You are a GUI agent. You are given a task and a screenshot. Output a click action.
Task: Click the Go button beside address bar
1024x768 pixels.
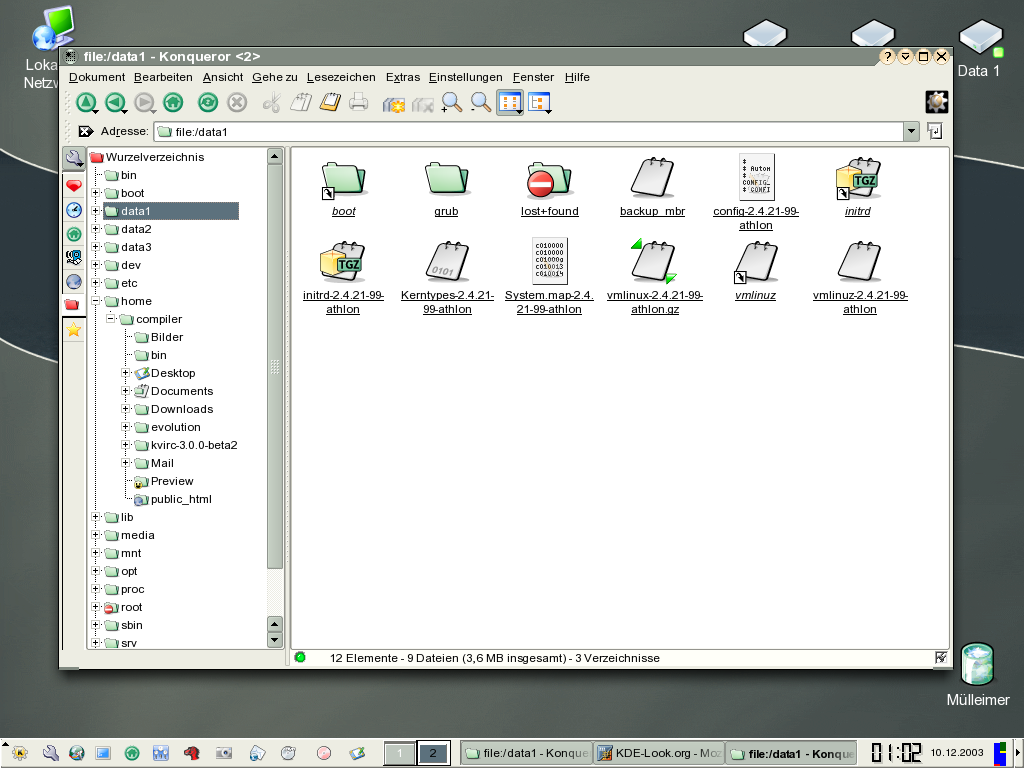935,131
